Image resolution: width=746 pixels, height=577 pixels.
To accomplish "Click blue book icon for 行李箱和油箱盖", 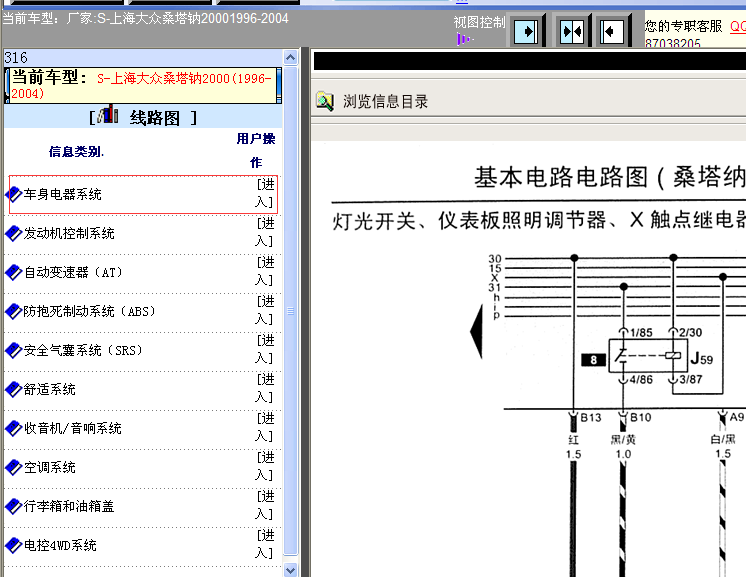I will pos(13,506).
